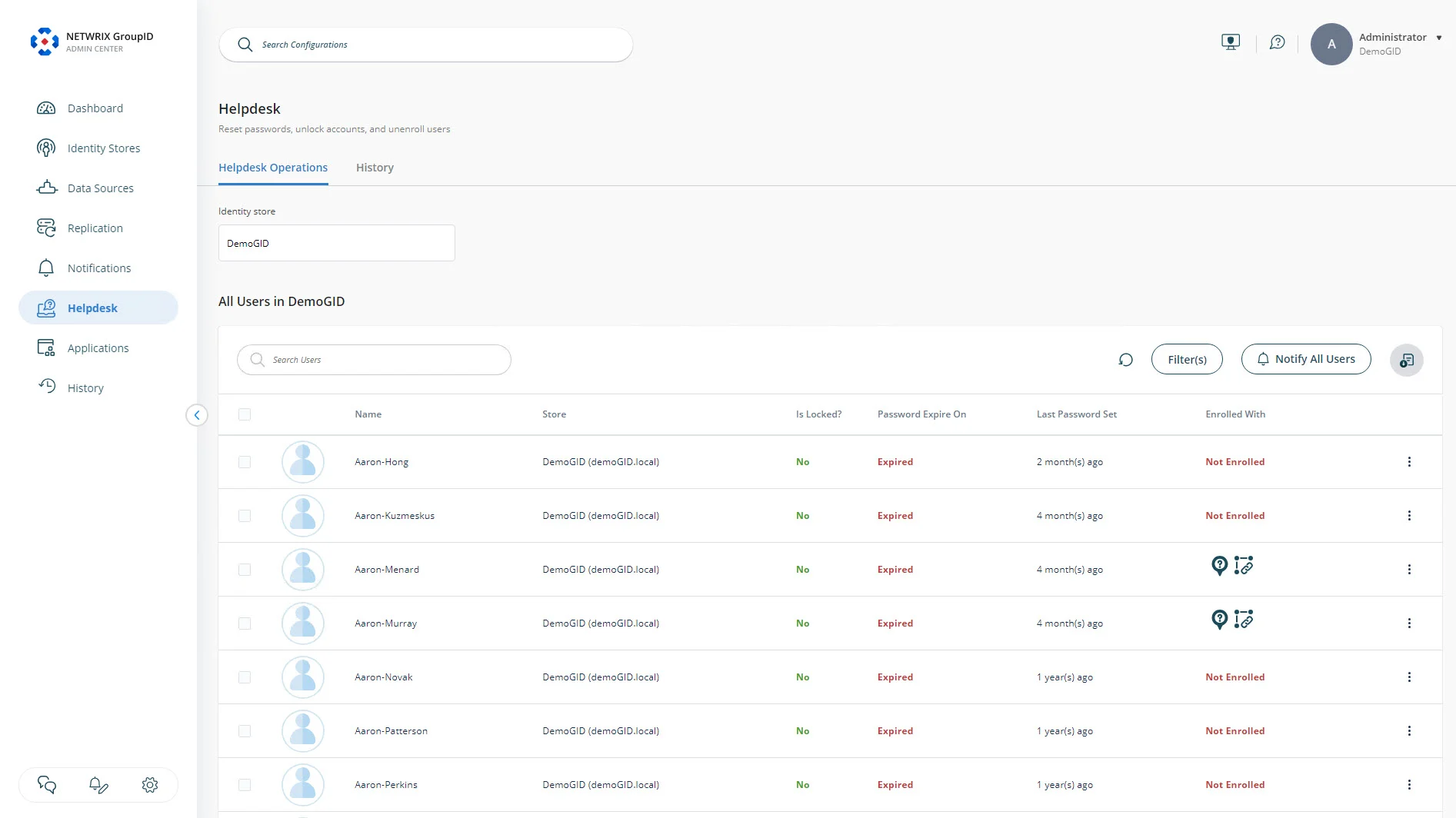Viewport: 1456px width, 818px height.
Task: Click the Enrolled With column header
Action: pos(1235,414)
